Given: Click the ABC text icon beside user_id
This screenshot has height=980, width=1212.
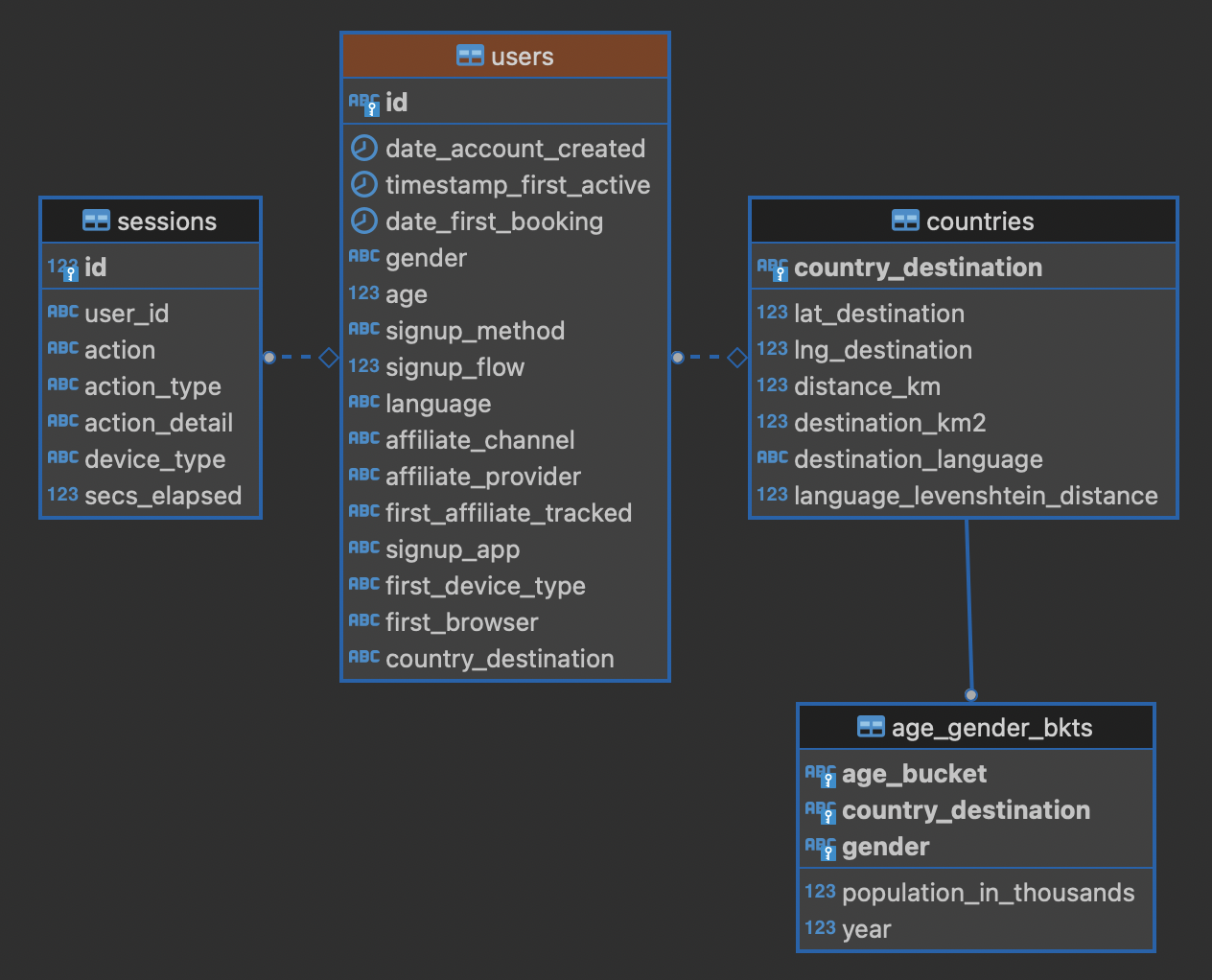Looking at the screenshot, I should tap(63, 313).
